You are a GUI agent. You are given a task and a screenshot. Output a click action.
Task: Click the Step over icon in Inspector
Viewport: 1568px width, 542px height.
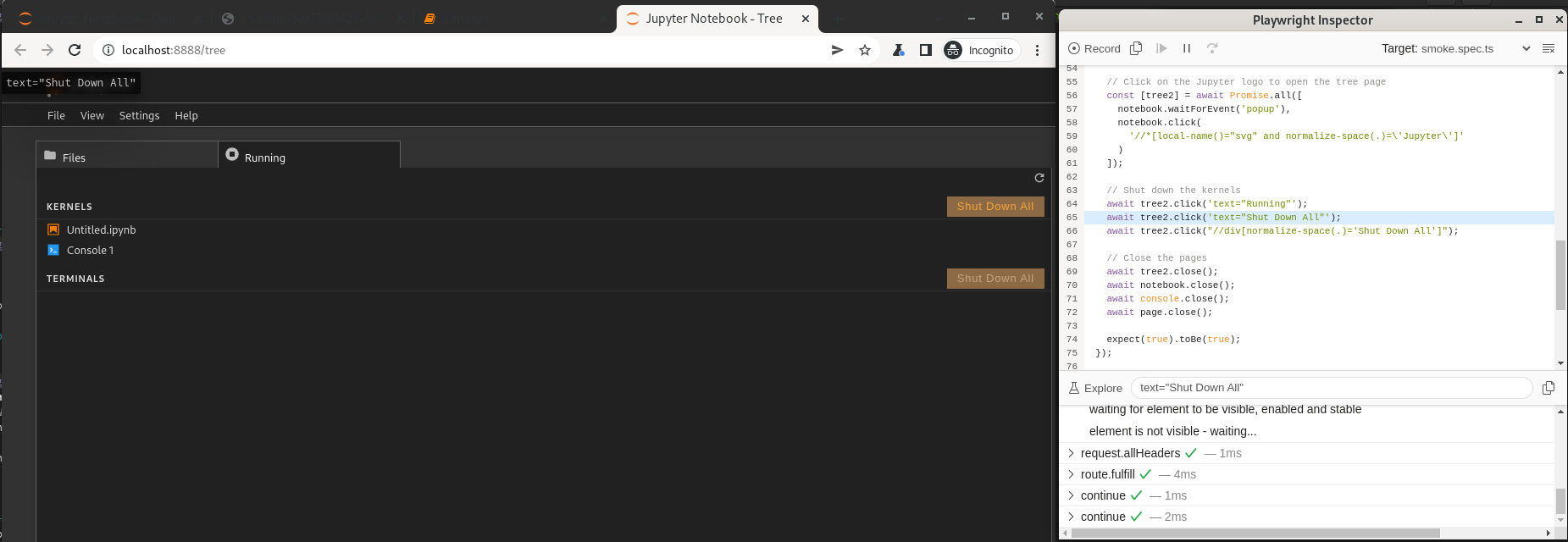click(x=1212, y=48)
